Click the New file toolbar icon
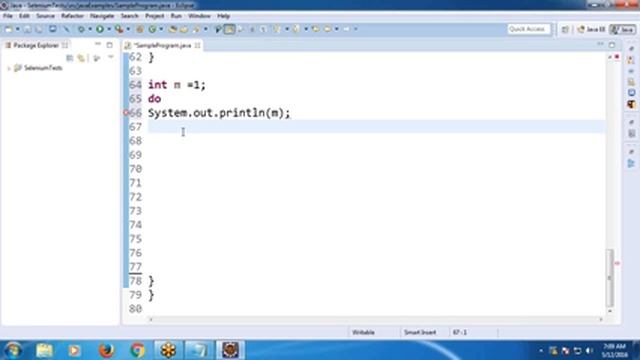The image size is (640, 360). coord(9,29)
